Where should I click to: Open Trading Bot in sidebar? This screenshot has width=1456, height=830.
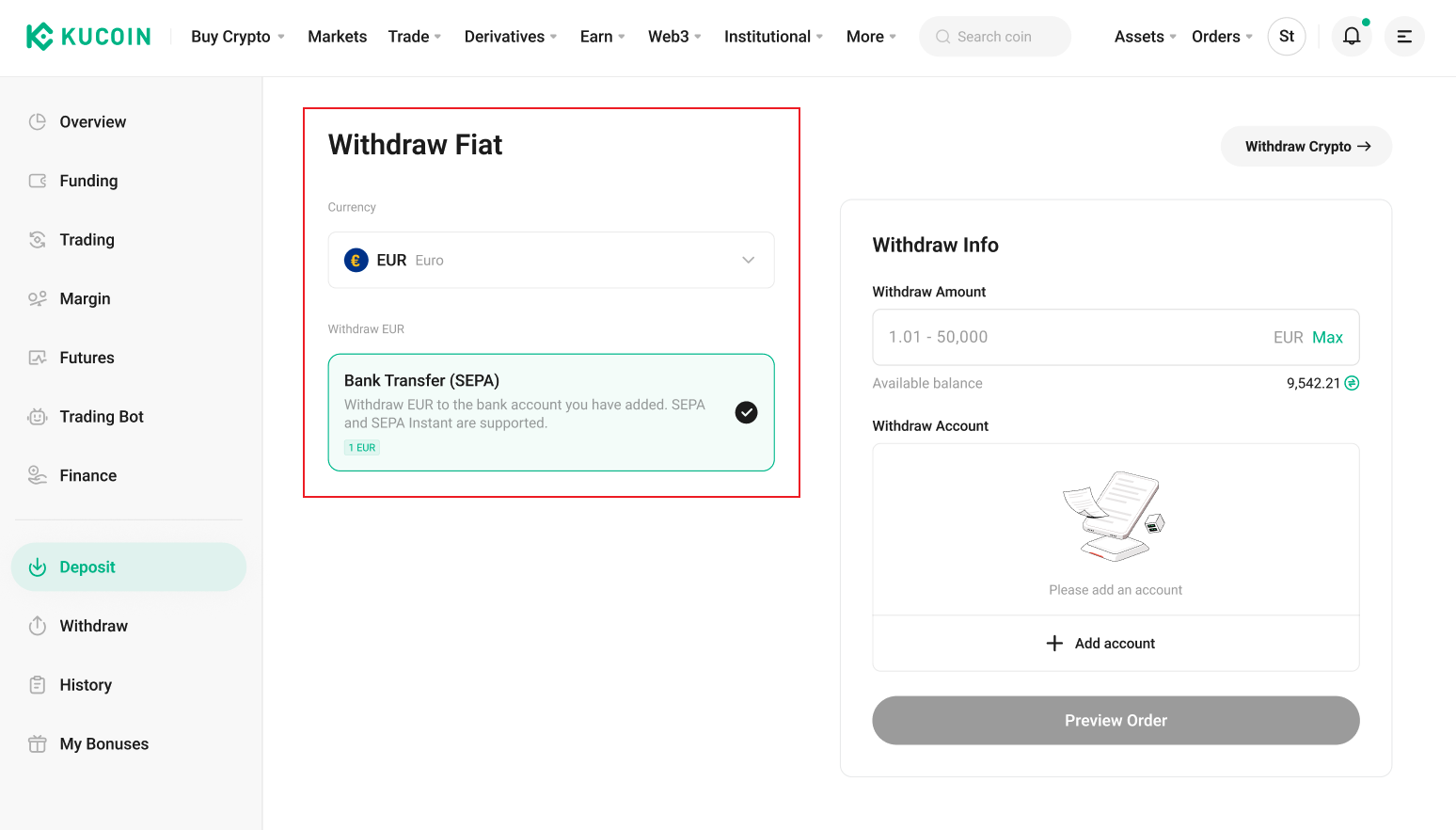pos(101,417)
